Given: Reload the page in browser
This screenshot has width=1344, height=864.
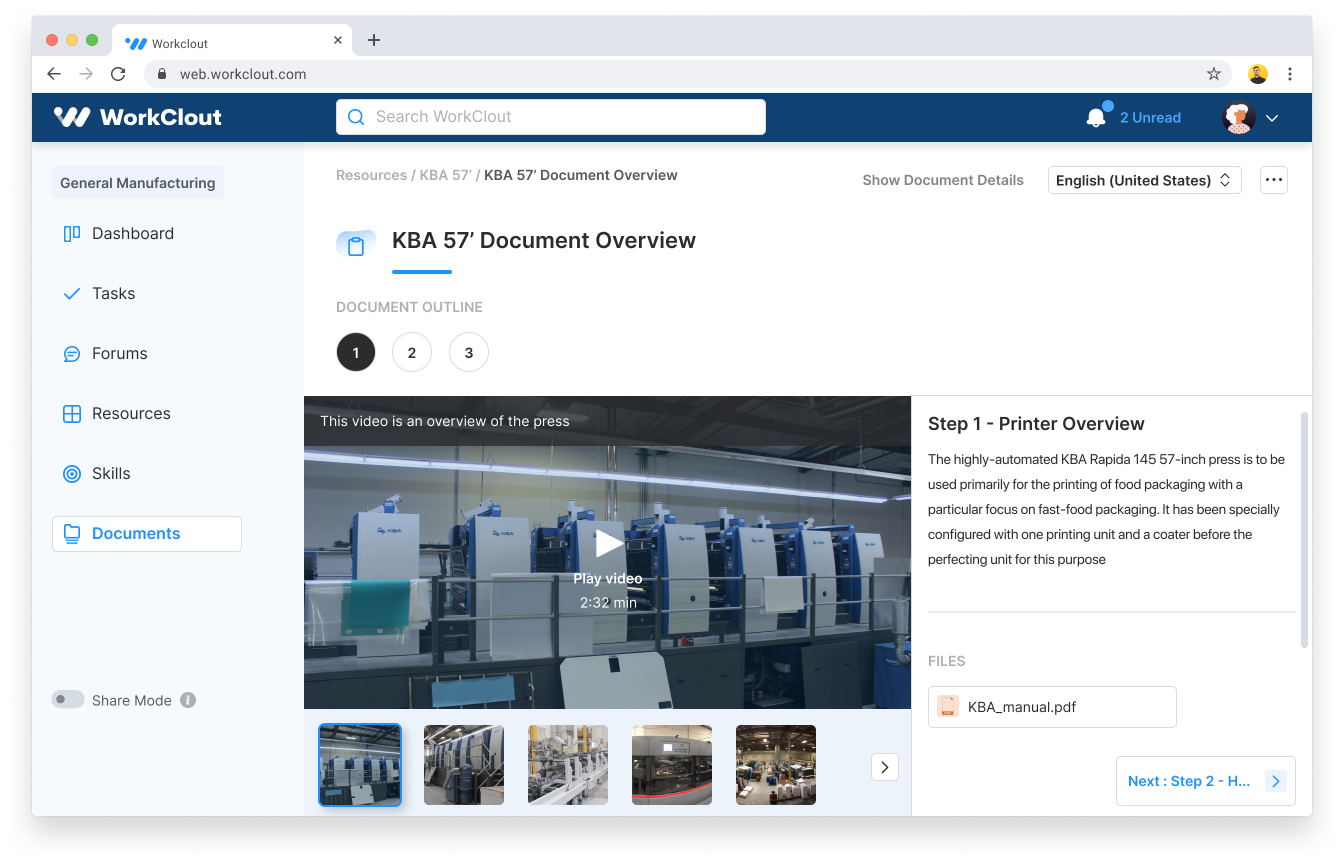Looking at the screenshot, I should tap(118, 74).
